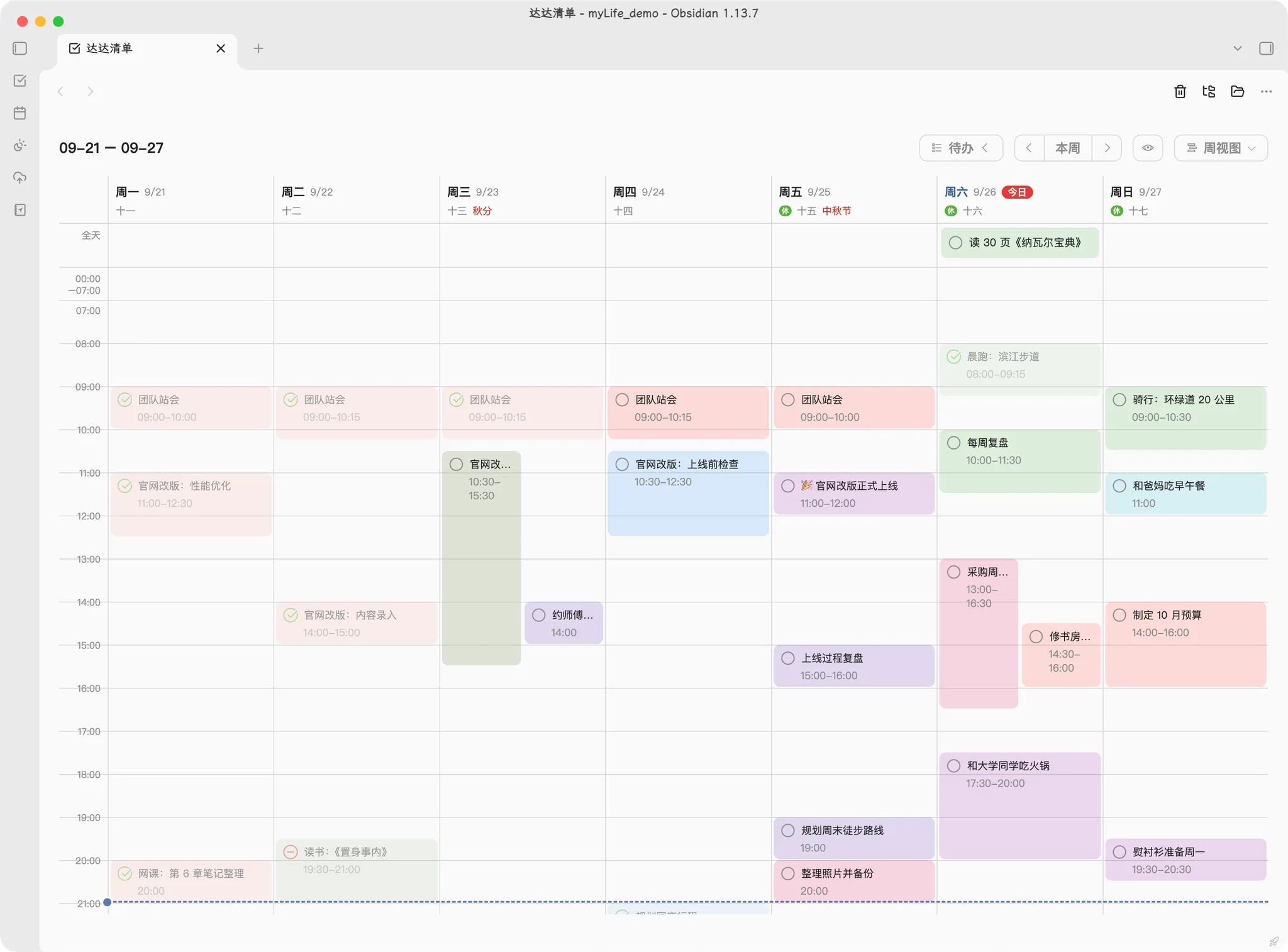Open the notebook-with-check icon in the ribbon
This screenshot has width=1288, height=952.
click(20, 210)
